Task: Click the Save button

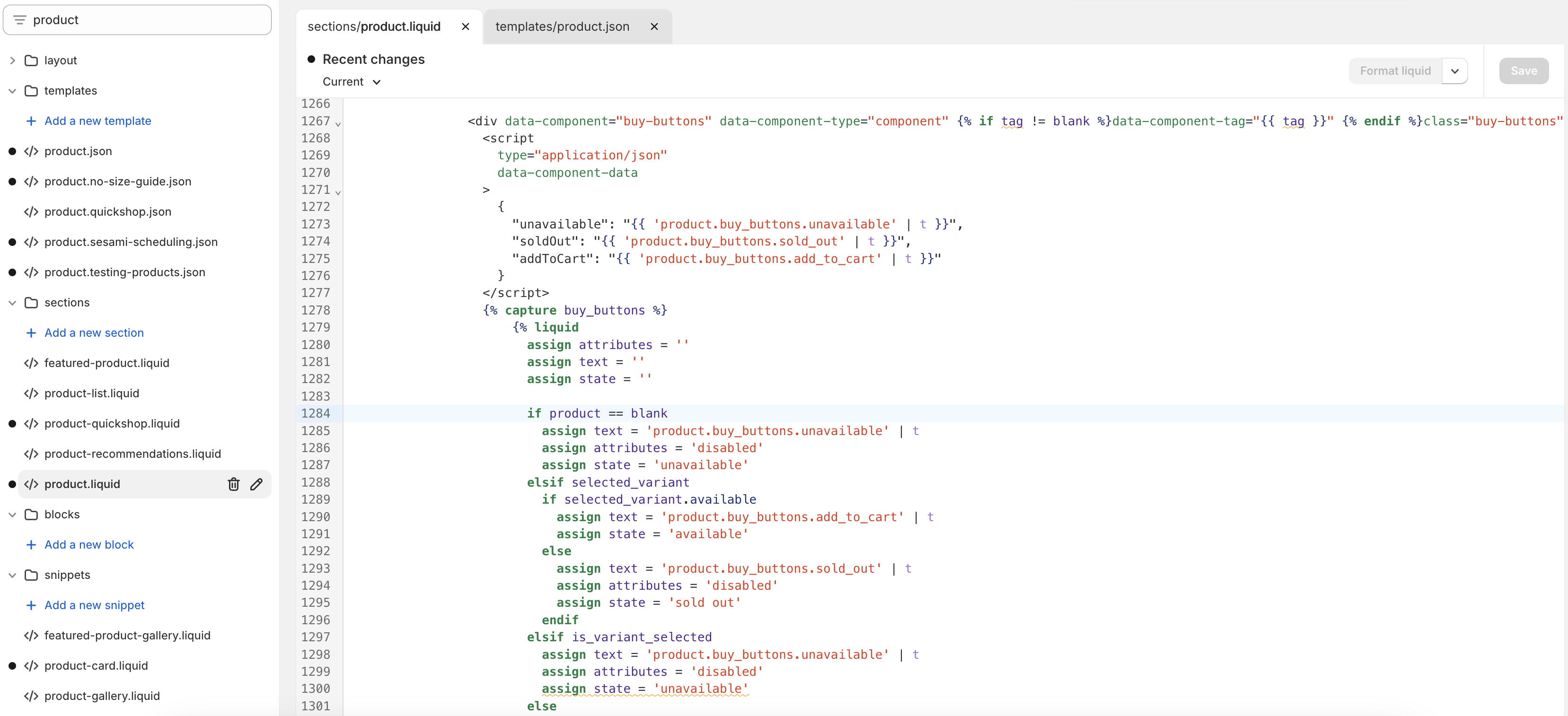Action: [1523, 71]
